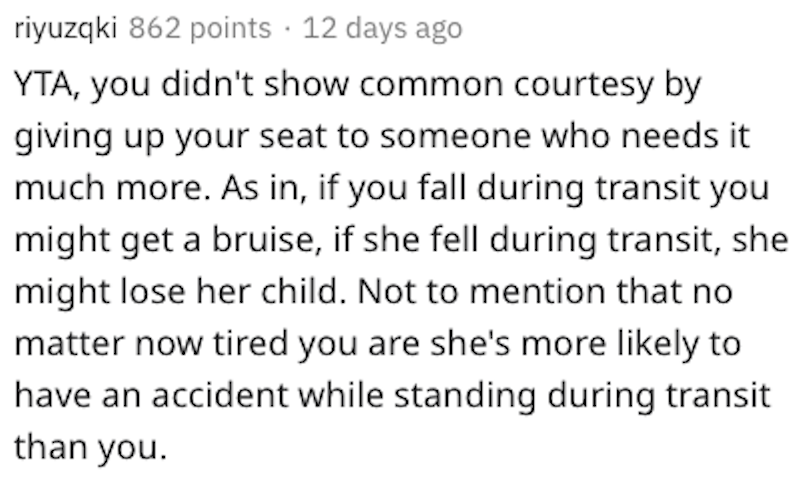Screen dimensions: 800x487
Task: Click the words As in
Action: [x=264, y=188]
